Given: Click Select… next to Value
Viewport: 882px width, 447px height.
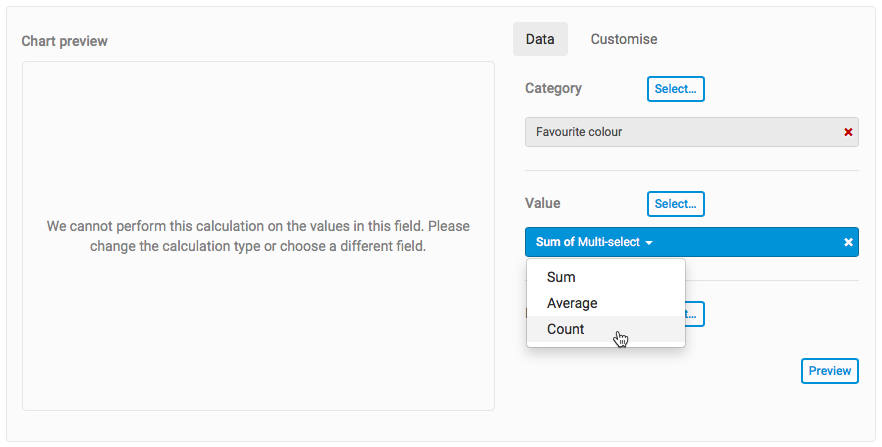Looking at the screenshot, I should click(x=675, y=204).
